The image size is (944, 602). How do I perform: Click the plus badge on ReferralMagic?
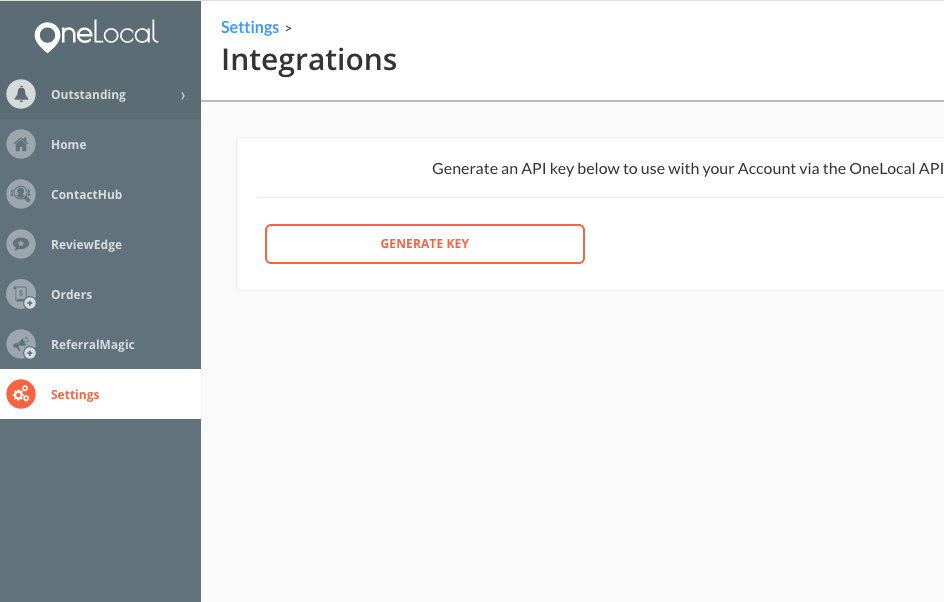(x=30, y=353)
